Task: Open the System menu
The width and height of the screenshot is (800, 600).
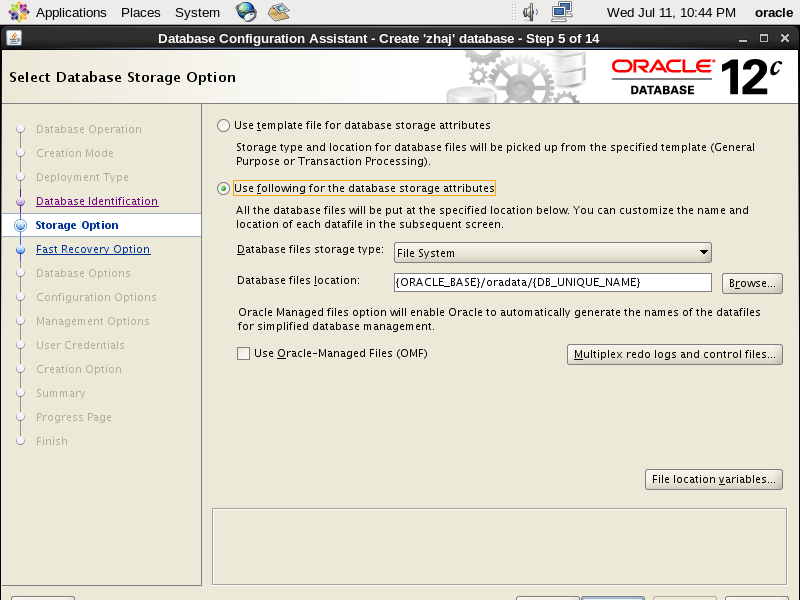Action: pyautogui.click(x=197, y=12)
